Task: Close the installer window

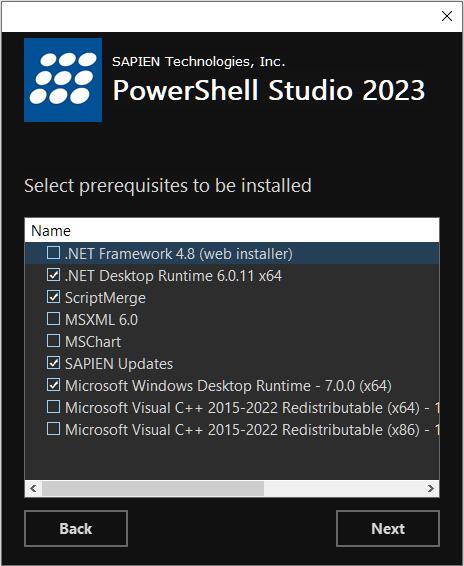Action: [x=447, y=16]
